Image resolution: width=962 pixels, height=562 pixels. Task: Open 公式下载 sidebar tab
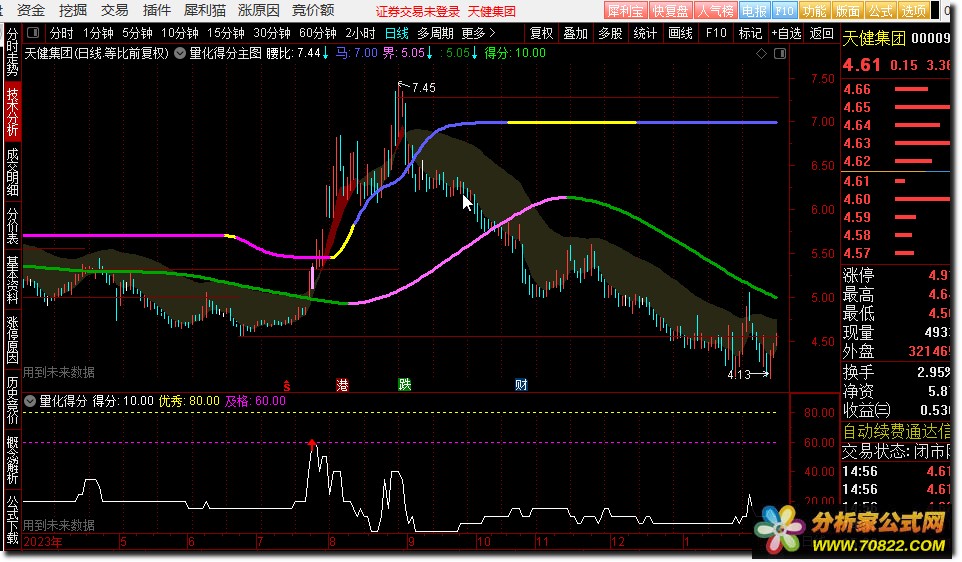tap(12, 520)
